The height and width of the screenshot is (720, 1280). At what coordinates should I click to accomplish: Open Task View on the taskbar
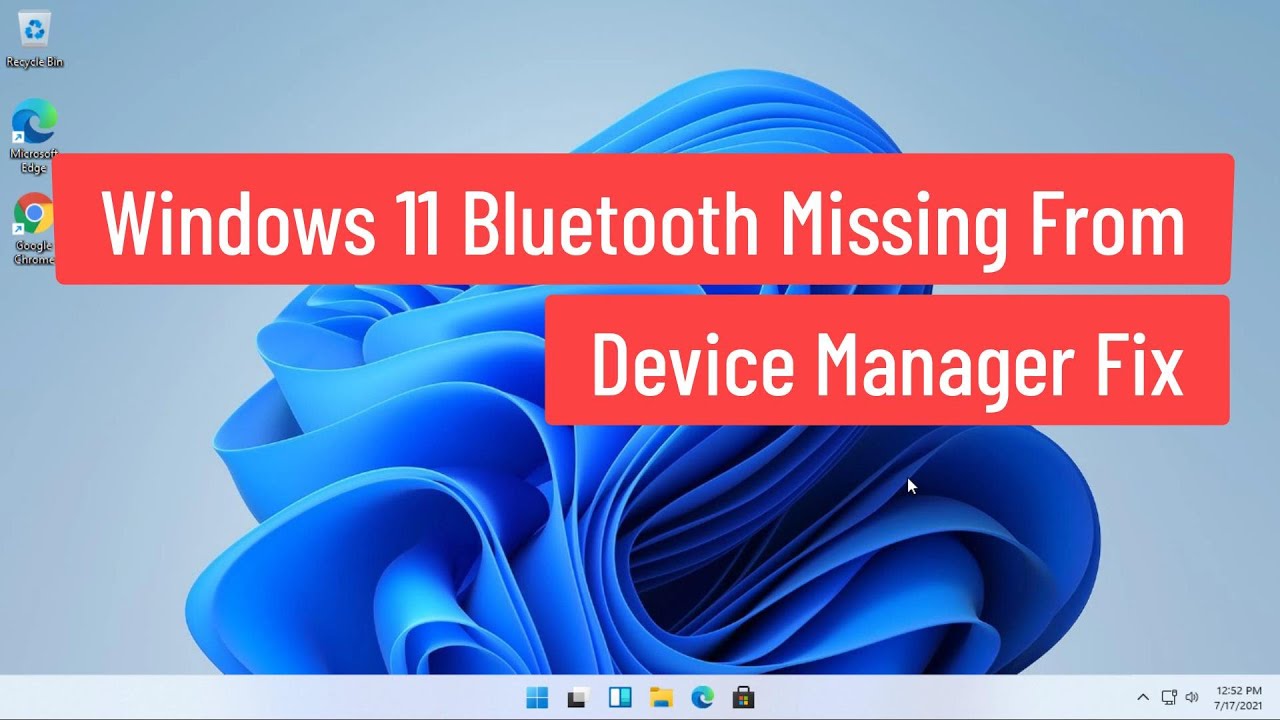click(x=578, y=698)
